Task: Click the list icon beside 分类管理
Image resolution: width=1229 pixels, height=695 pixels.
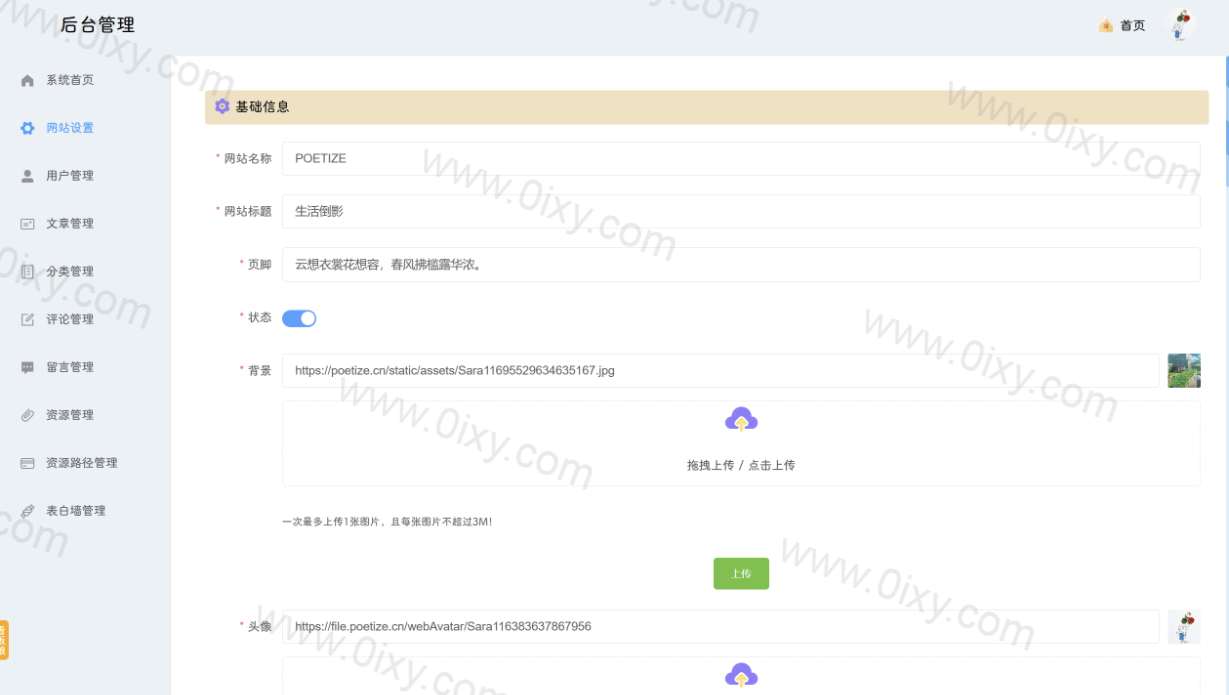Action: 28,272
